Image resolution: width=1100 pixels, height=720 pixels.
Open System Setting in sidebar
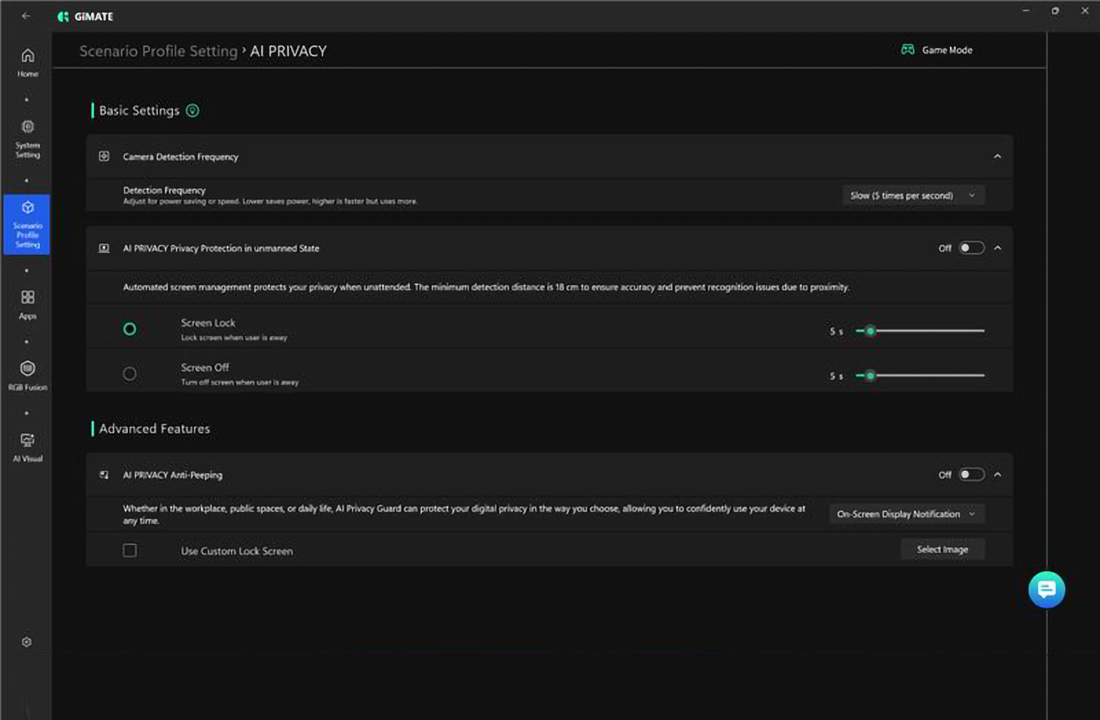(27, 139)
